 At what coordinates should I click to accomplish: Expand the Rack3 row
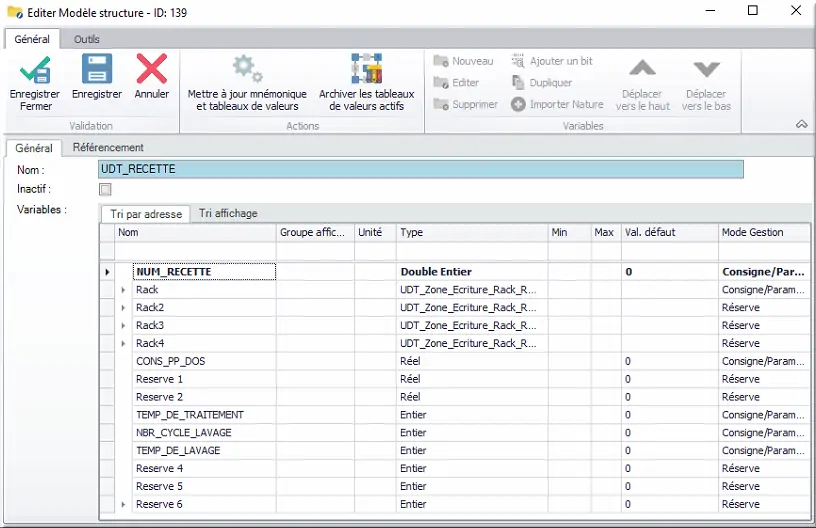(x=123, y=326)
